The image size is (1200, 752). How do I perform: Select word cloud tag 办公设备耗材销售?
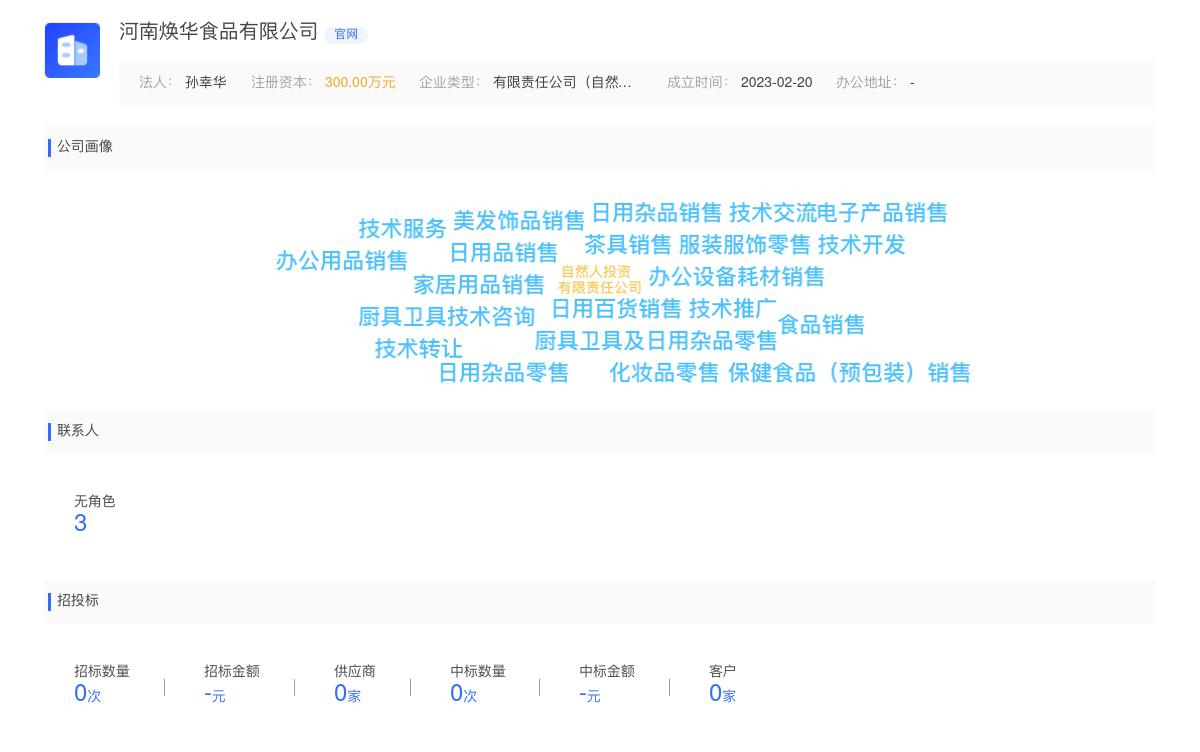[737, 277]
